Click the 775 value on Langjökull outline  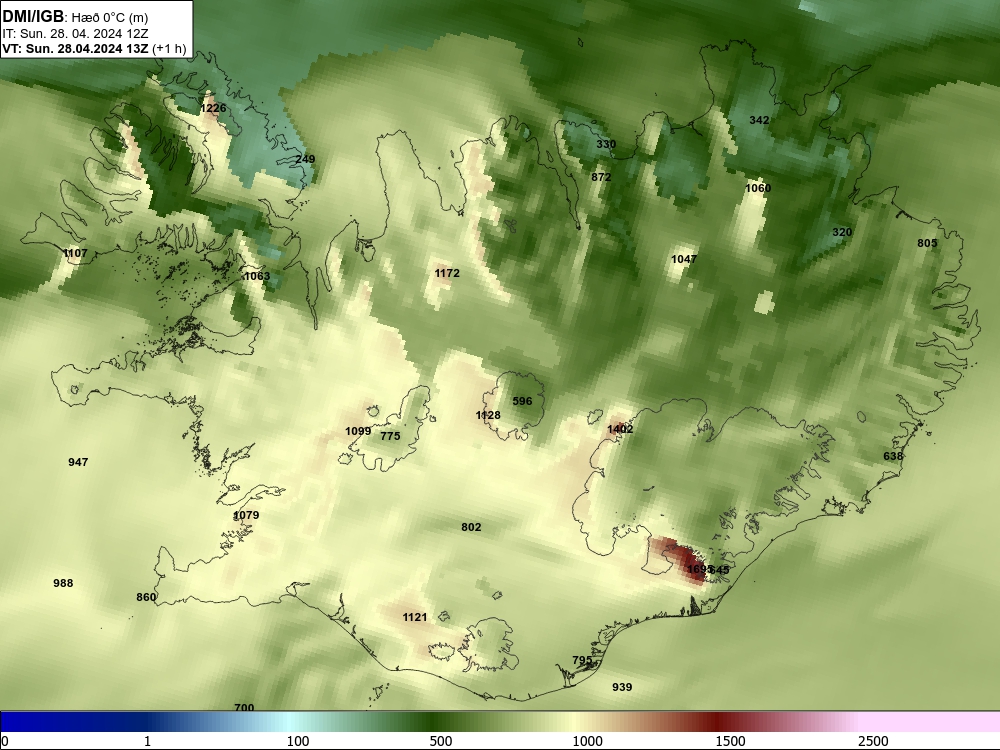tap(390, 436)
